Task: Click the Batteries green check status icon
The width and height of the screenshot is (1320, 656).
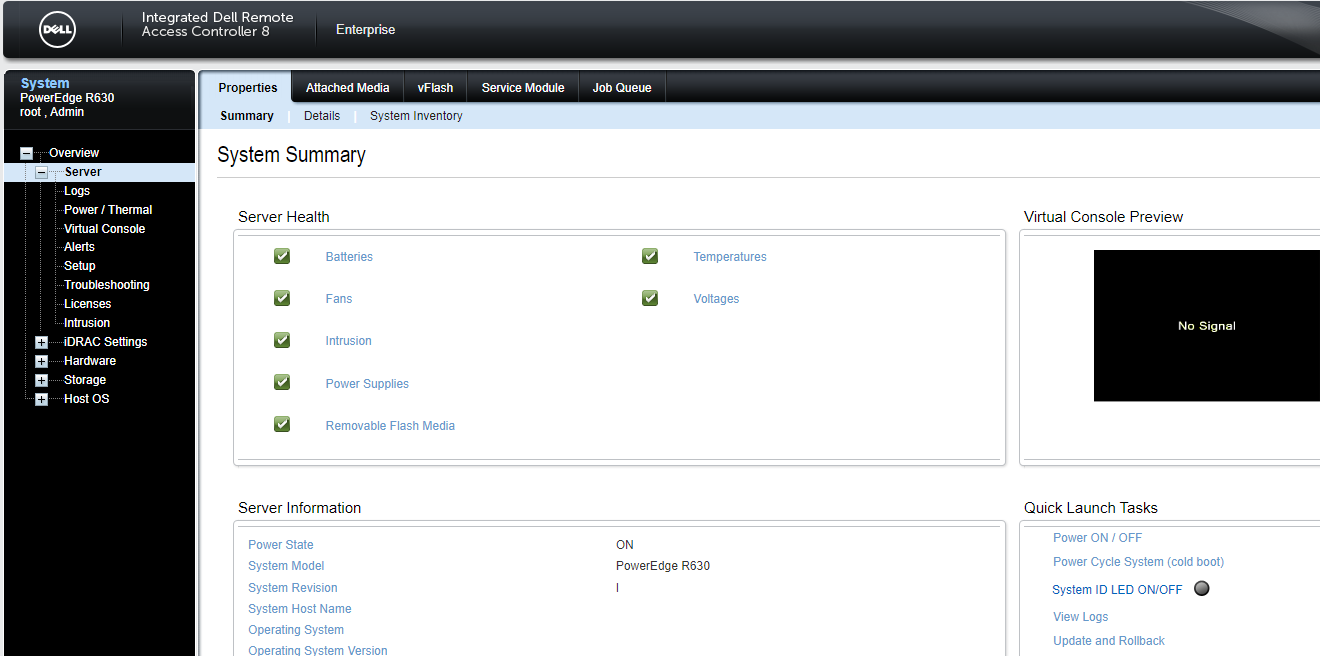Action: tap(282, 256)
